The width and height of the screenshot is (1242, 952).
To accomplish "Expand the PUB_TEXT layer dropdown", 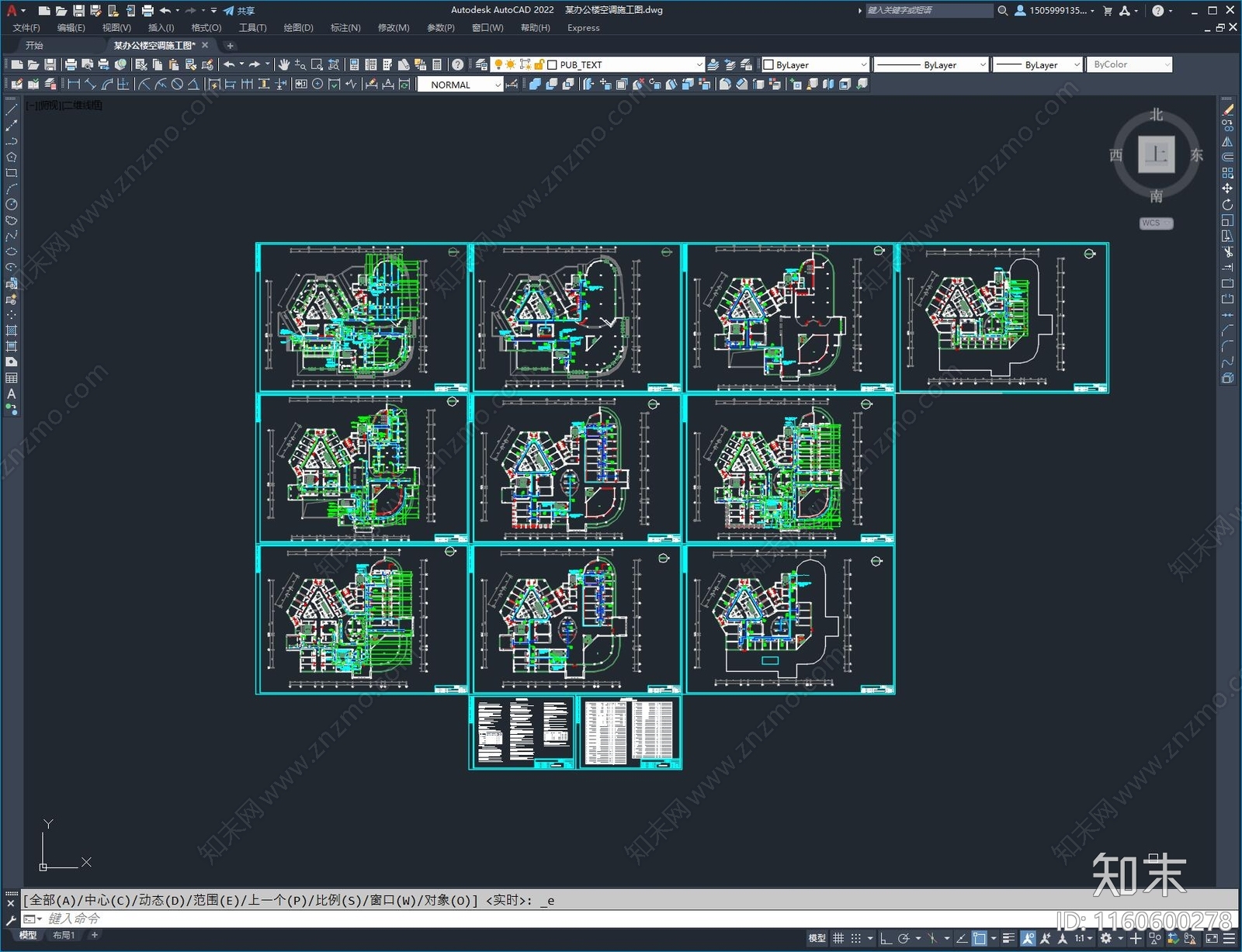I will (x=699, y=65).
